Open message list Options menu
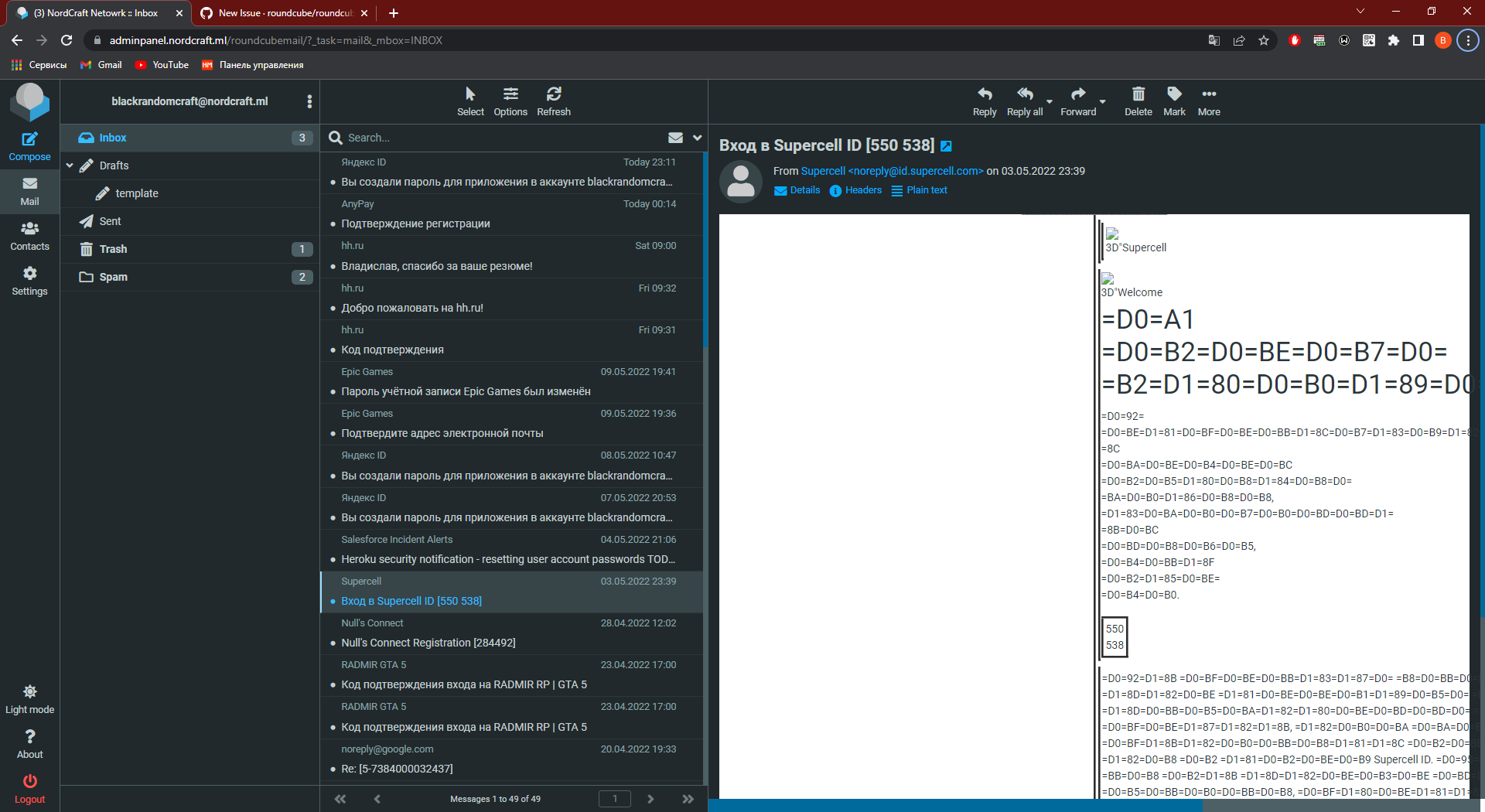This screenshot has width=1485, height=812. click(510, 101)
